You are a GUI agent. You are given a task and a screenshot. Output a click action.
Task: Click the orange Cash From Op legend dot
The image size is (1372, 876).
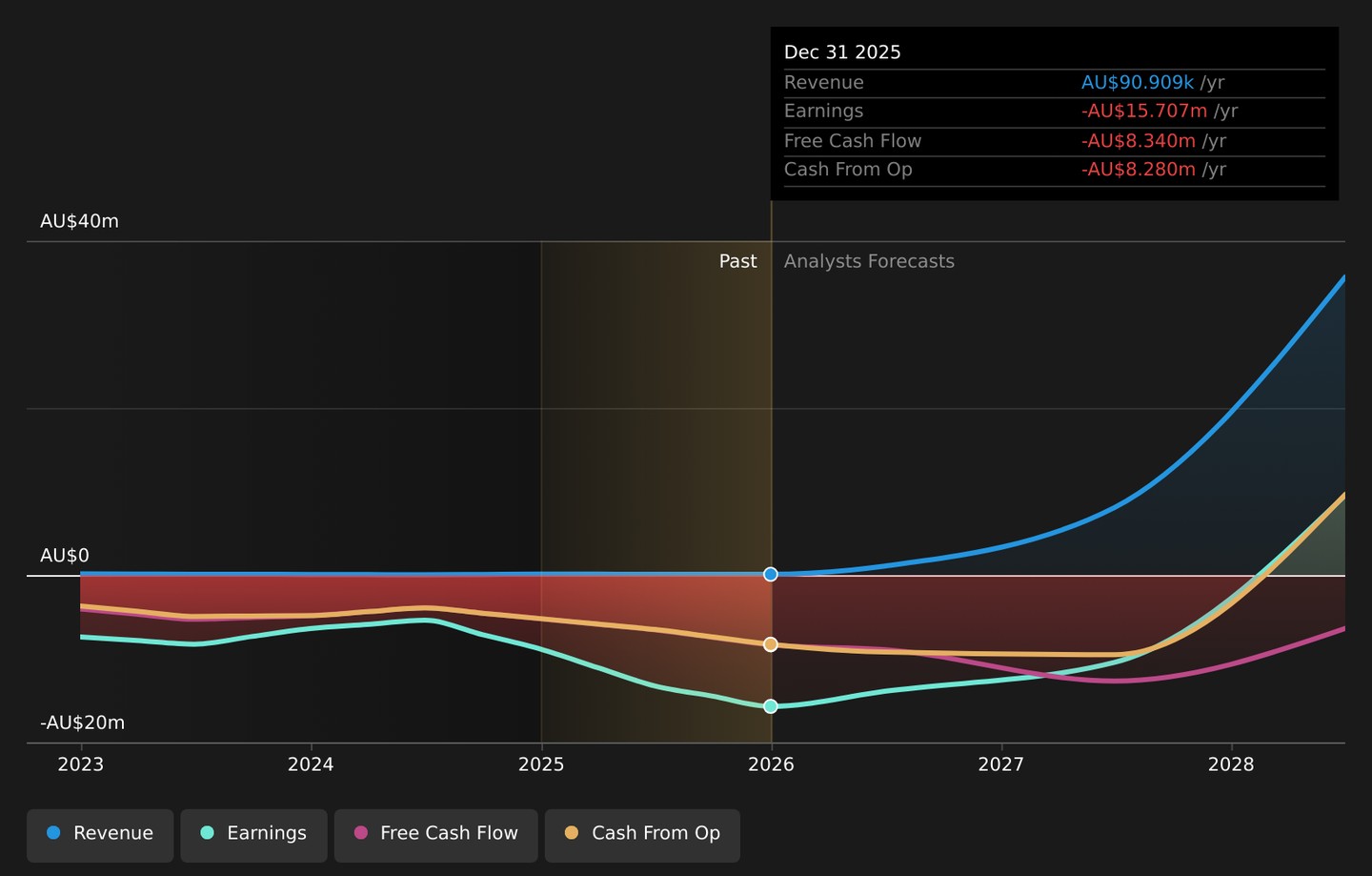point(572,833)
